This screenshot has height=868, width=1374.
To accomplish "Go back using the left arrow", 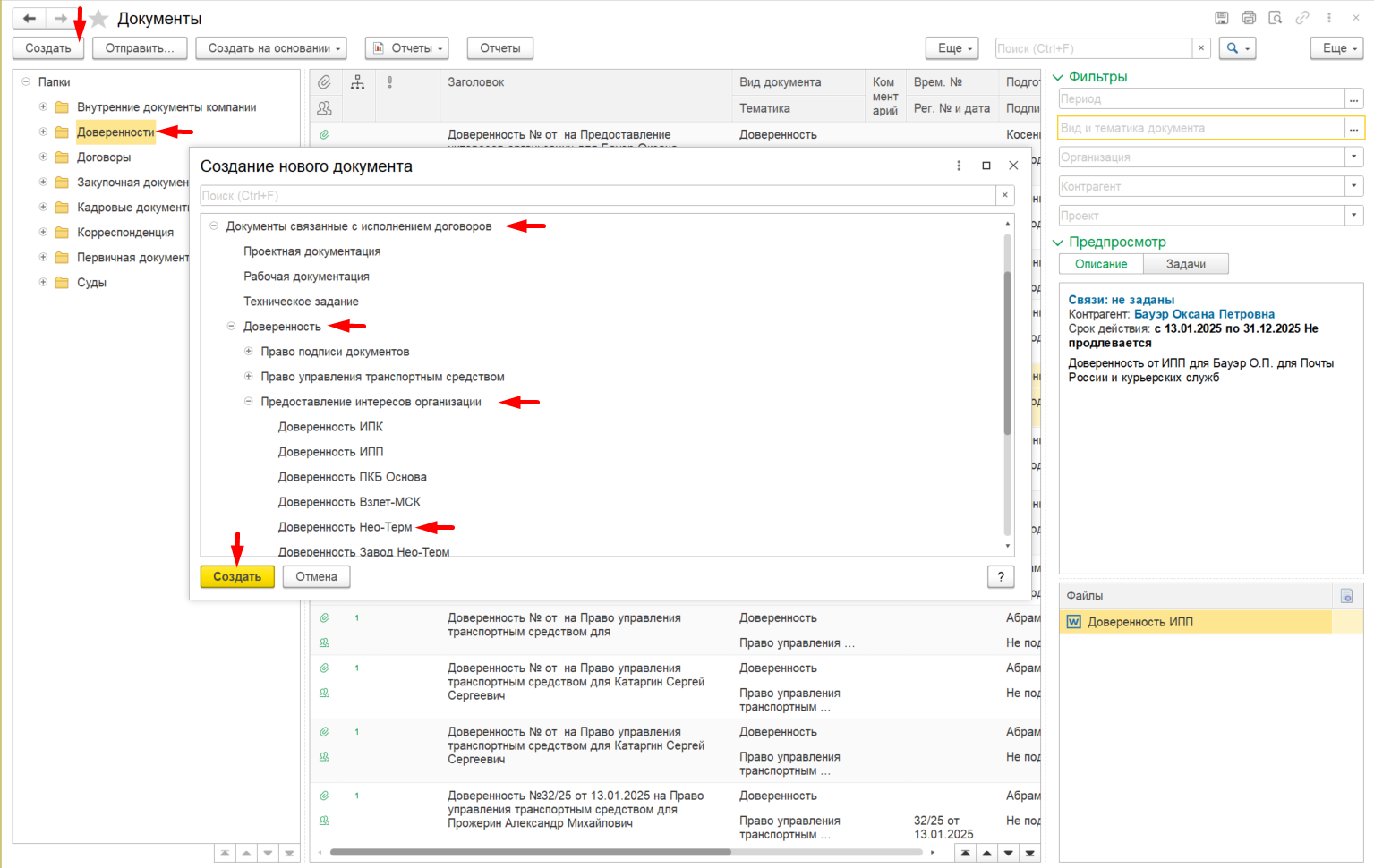I will click(x=30, y=18).
